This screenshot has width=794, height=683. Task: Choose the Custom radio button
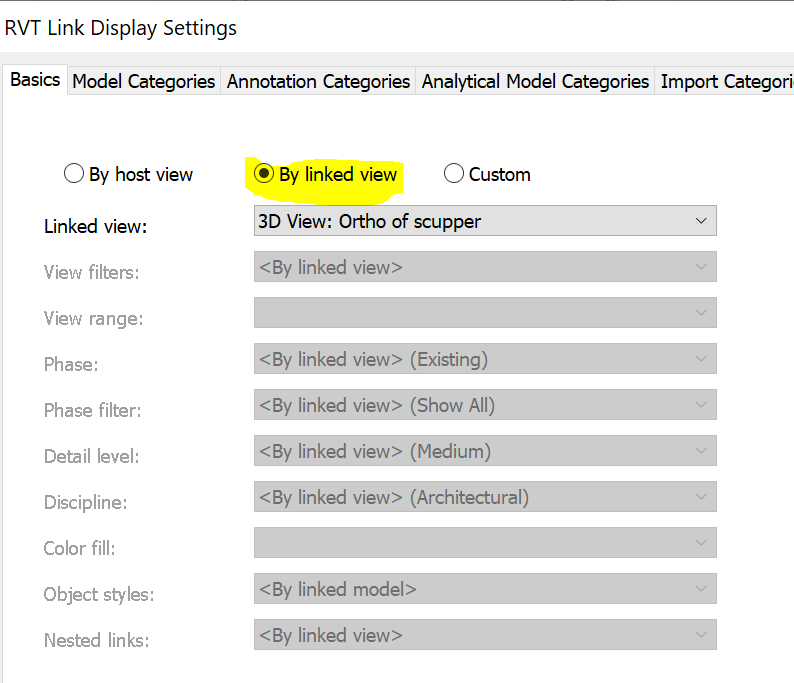click(454, 174)
